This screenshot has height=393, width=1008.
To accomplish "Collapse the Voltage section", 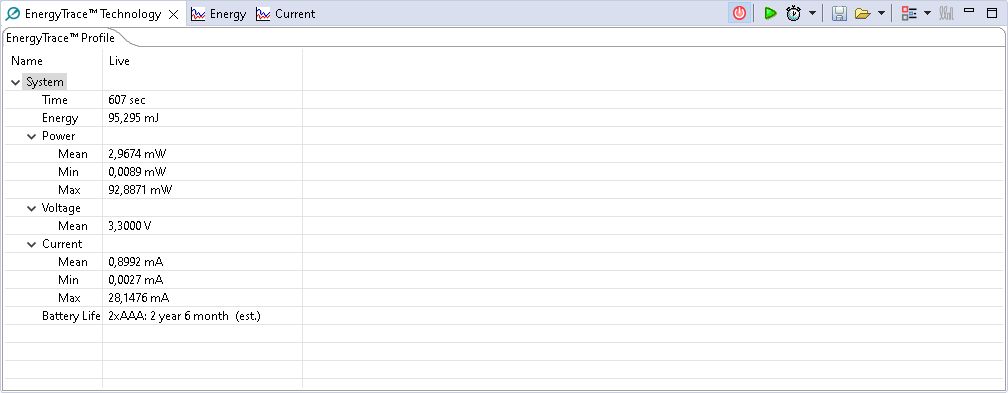I will [31, 208].
